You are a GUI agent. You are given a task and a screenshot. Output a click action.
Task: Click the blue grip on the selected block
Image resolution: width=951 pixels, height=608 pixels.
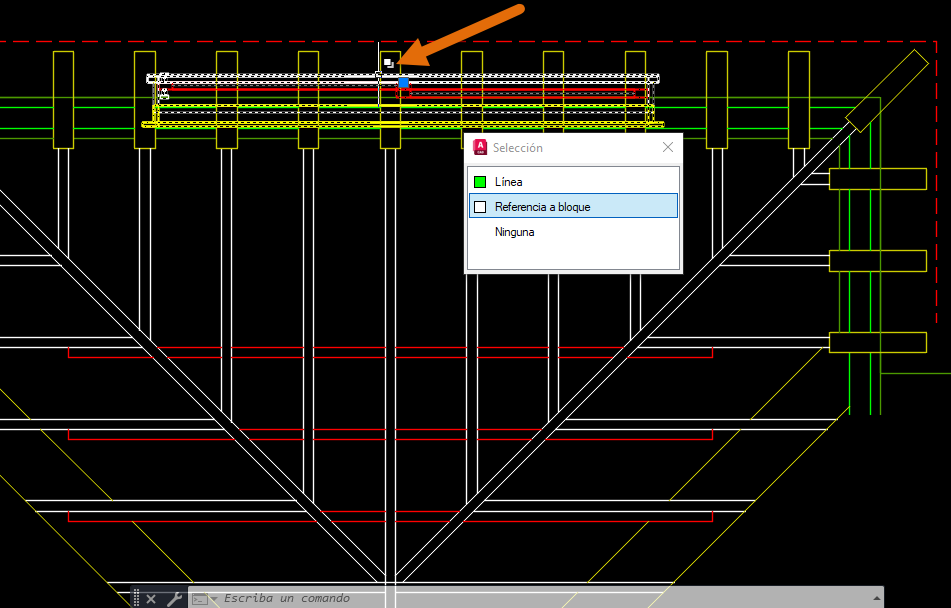click(403, 83)
